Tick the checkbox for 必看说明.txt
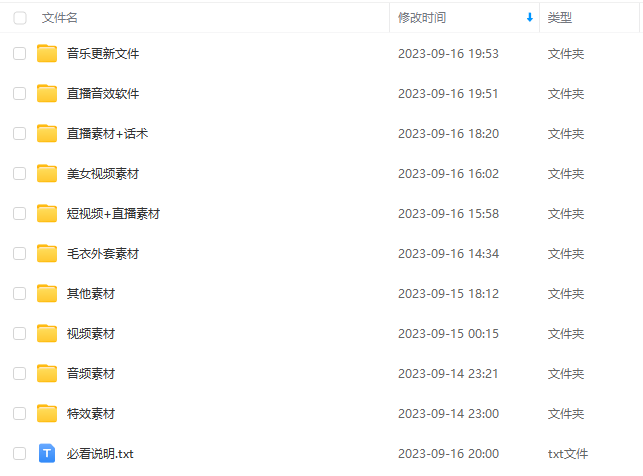The height and width of the screenshot is (476, 643). point(20,453)
